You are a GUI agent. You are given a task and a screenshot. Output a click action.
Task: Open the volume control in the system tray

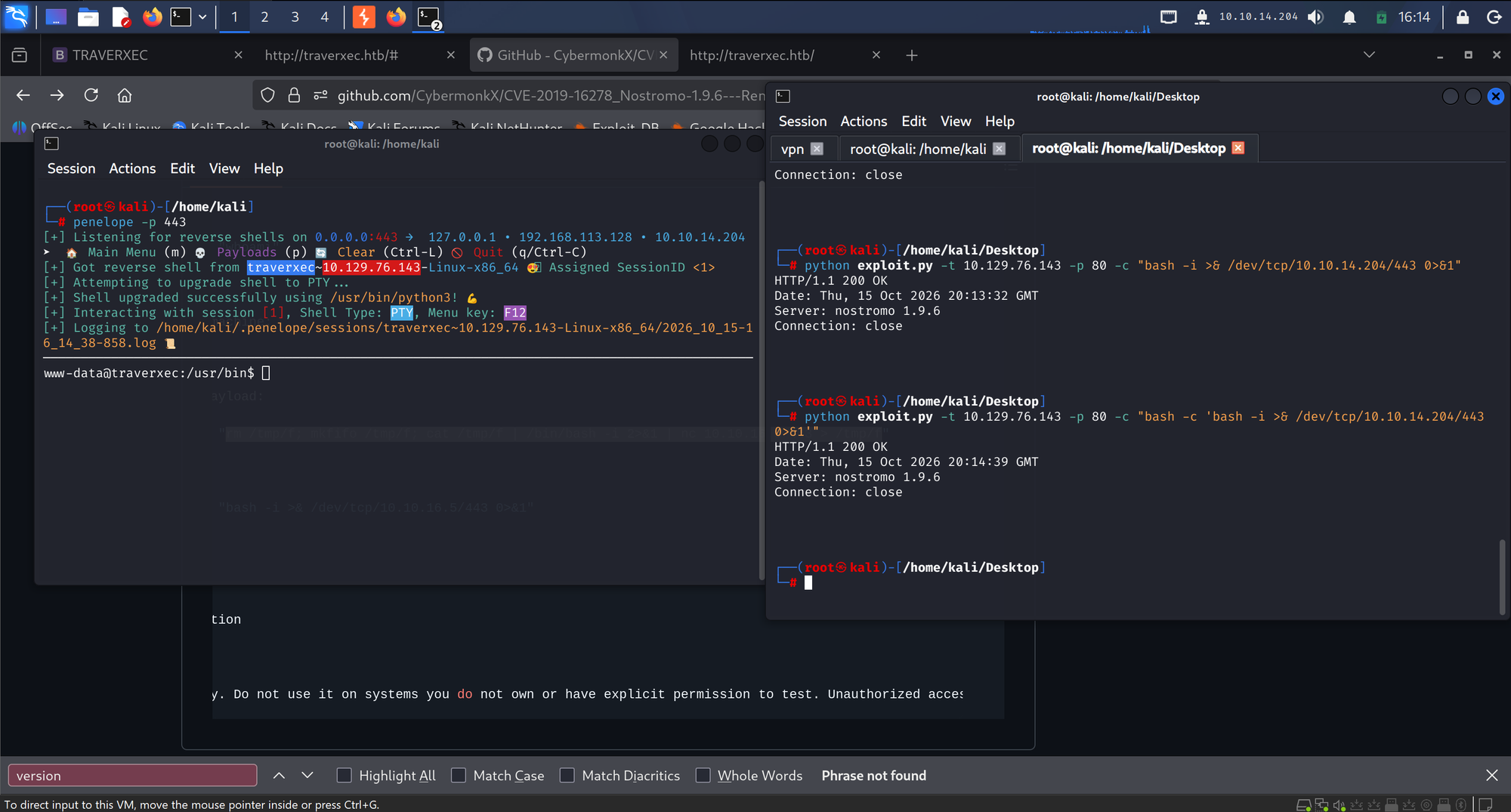pyautogui.click(x=1315, y=17)
